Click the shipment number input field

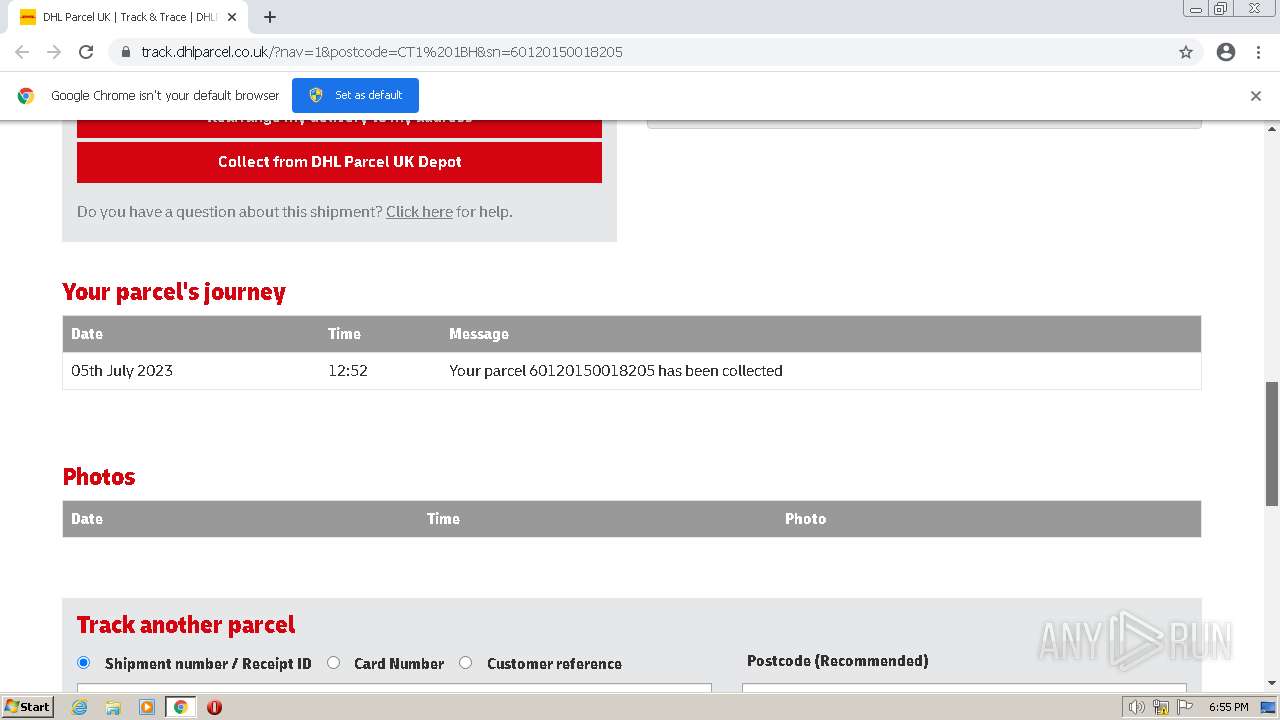pyautogui.click(x=394, y=688)
